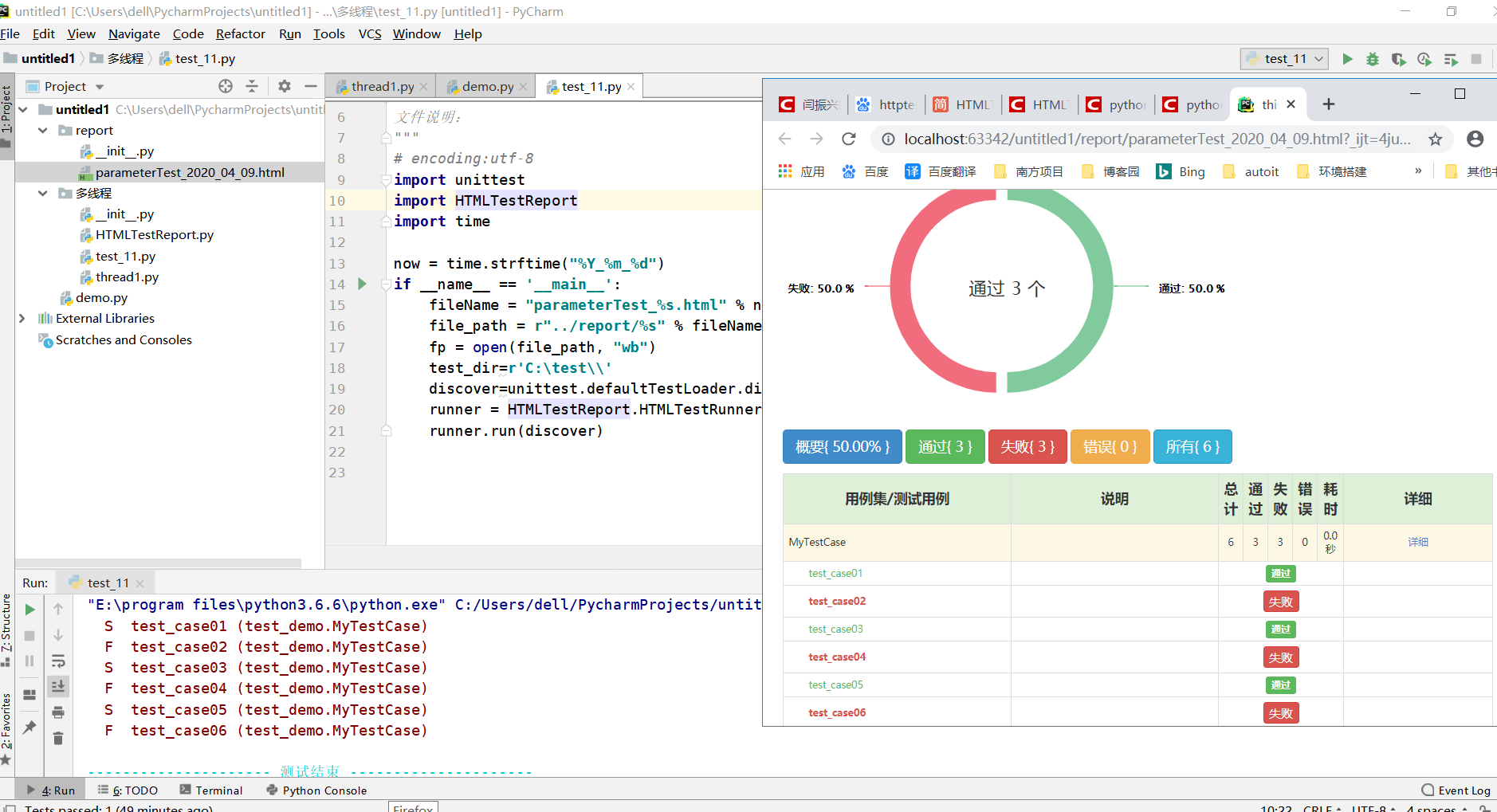Open the Python Console tool window
The height and width of the screenshot is (812, 1497).
tap(316, 790)
